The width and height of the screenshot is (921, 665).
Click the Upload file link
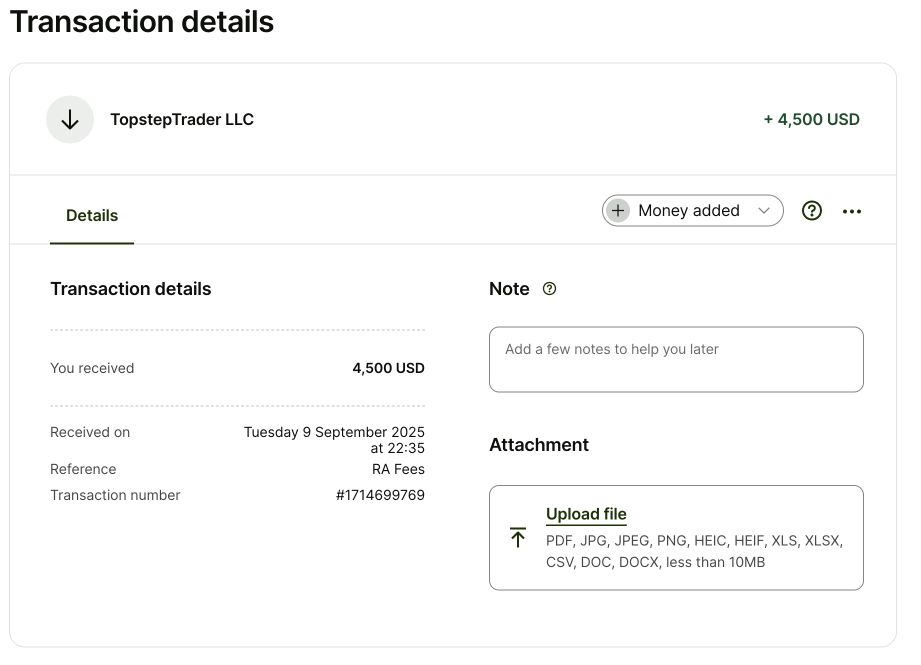586,514
